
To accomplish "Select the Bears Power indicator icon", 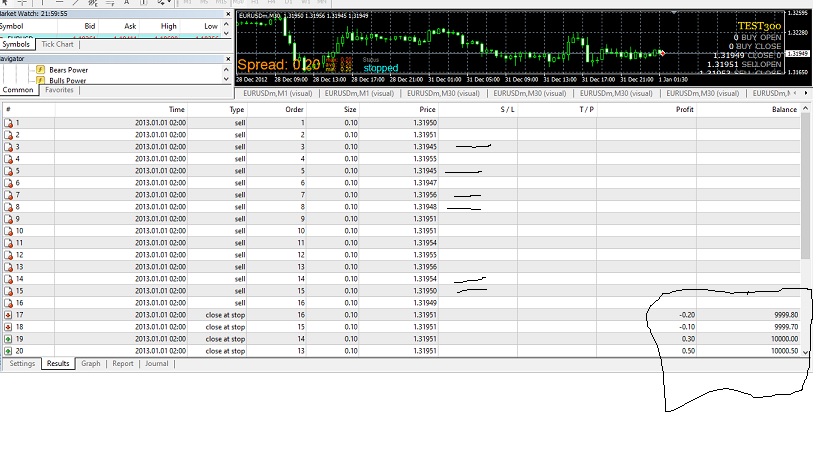I will click(40, 70).
